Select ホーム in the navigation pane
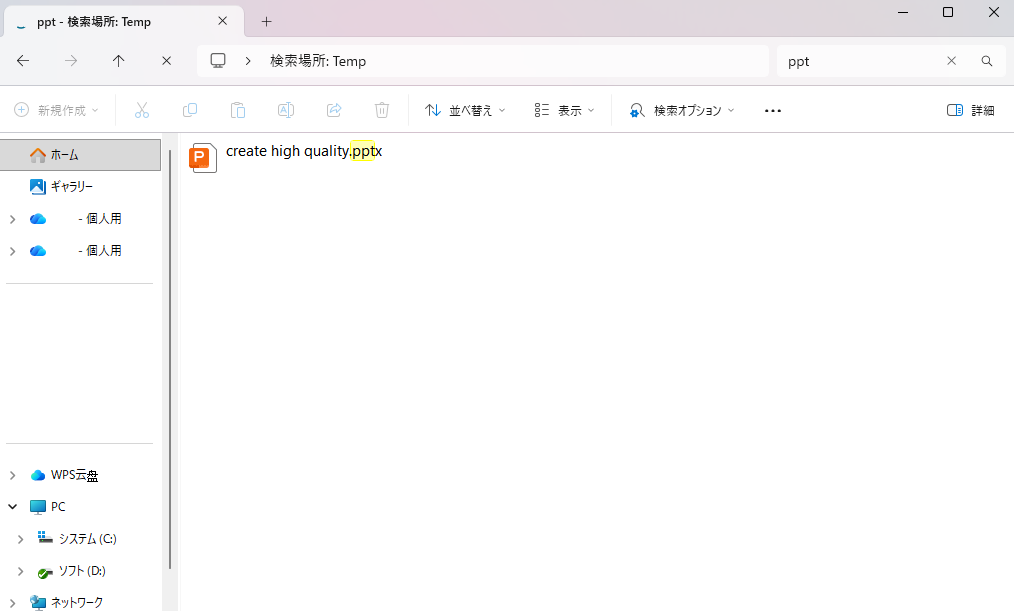Viewport: 1014px width, 611px height. 64,155
